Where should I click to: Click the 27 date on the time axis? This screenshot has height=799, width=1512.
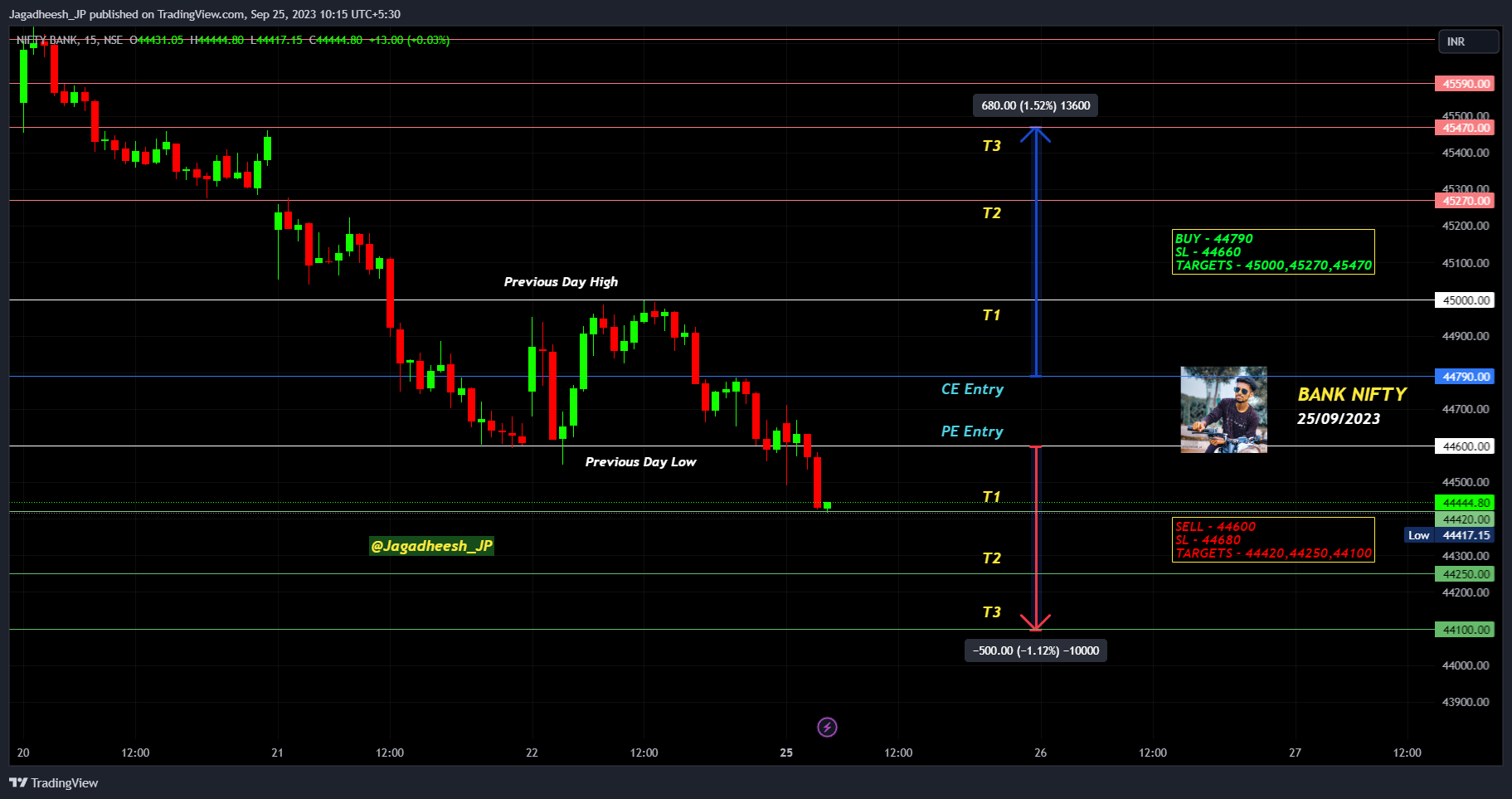[1295, 753]
